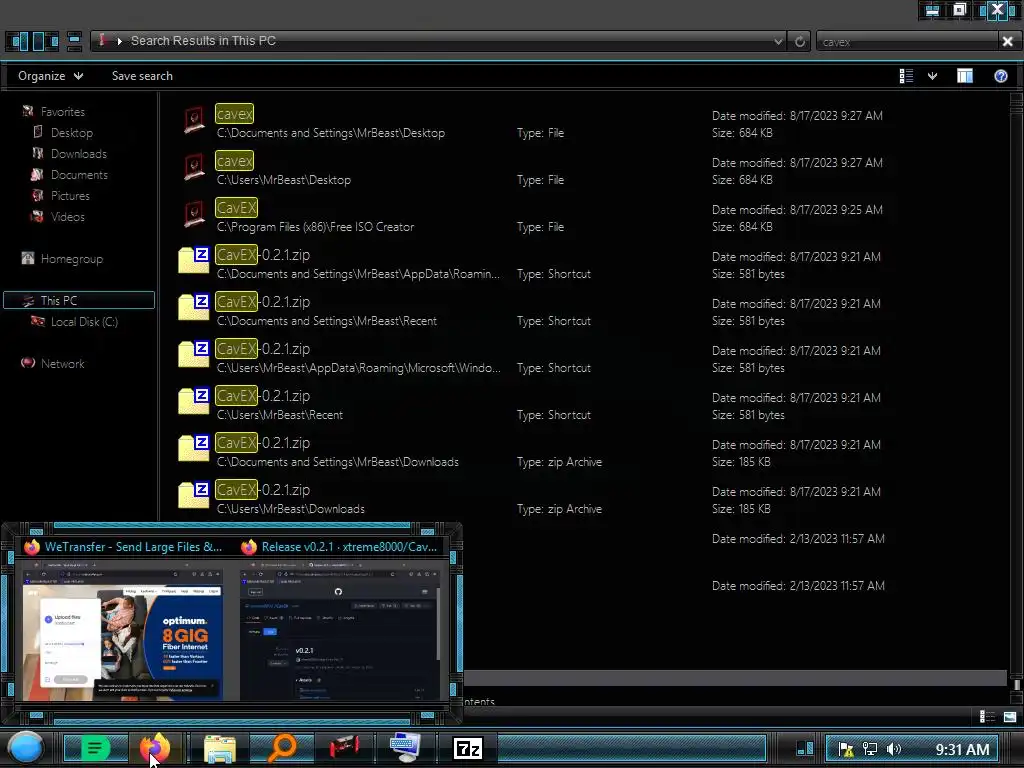The image size is (1024, 768).
Task: Open the green notes app on taskbar
Action: click(95, 748)
